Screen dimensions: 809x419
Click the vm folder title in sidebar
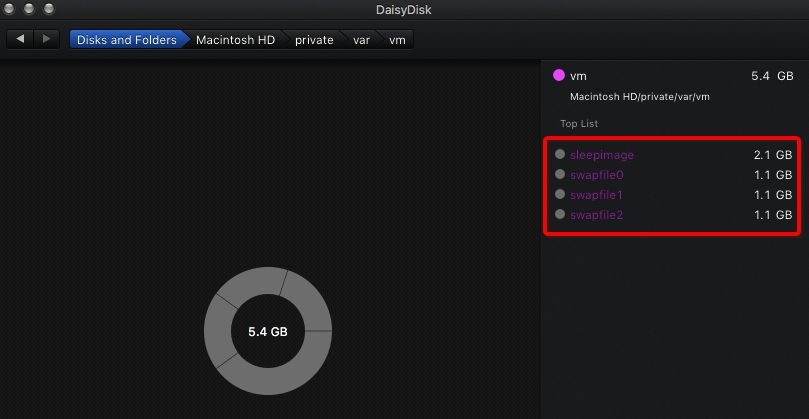pyautogui.click(x=577, y=75)
